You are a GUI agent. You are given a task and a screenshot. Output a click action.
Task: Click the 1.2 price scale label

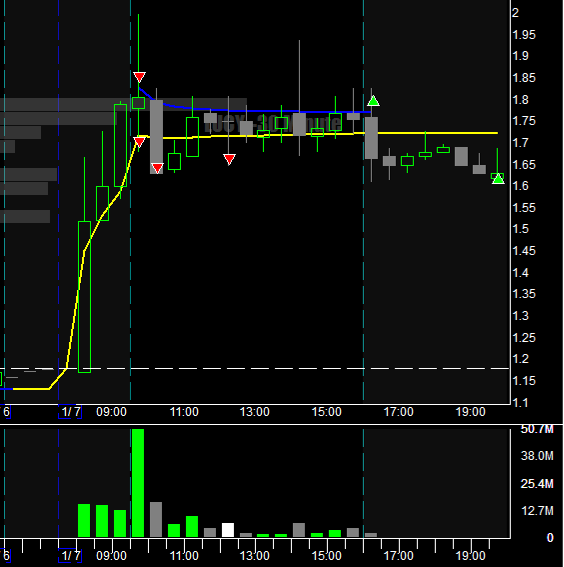point(521,359)
